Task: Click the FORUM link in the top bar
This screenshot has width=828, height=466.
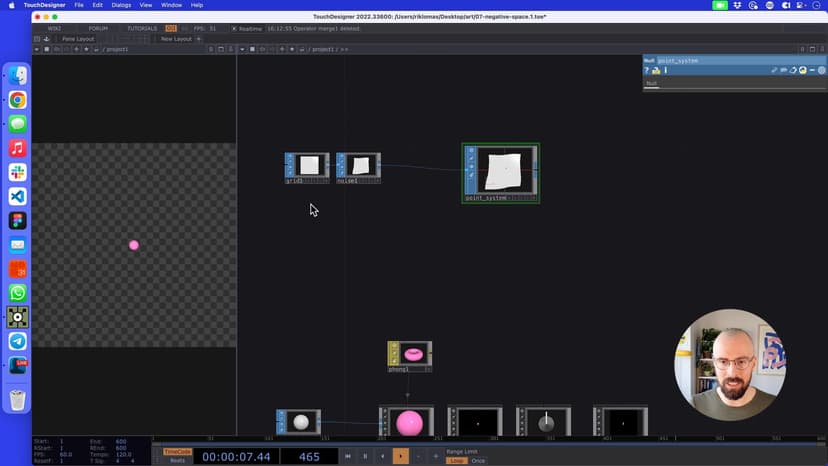Action: coord(98,28)
